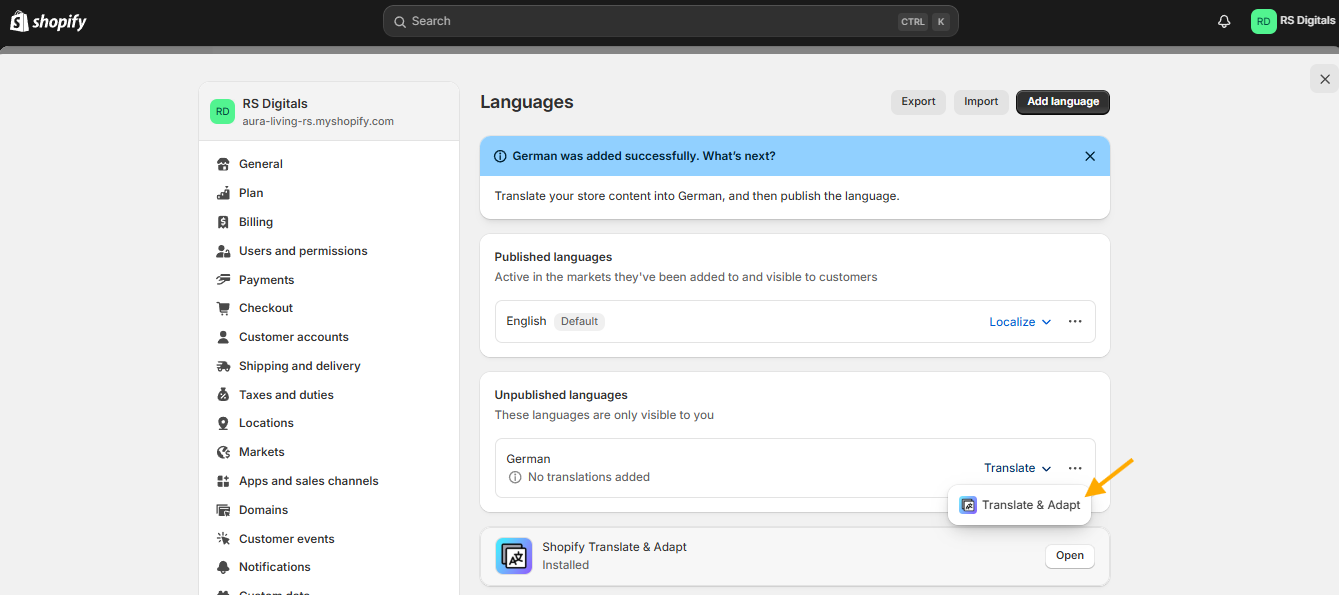Expand the Localize dropdown for English

click(1020, 322)
